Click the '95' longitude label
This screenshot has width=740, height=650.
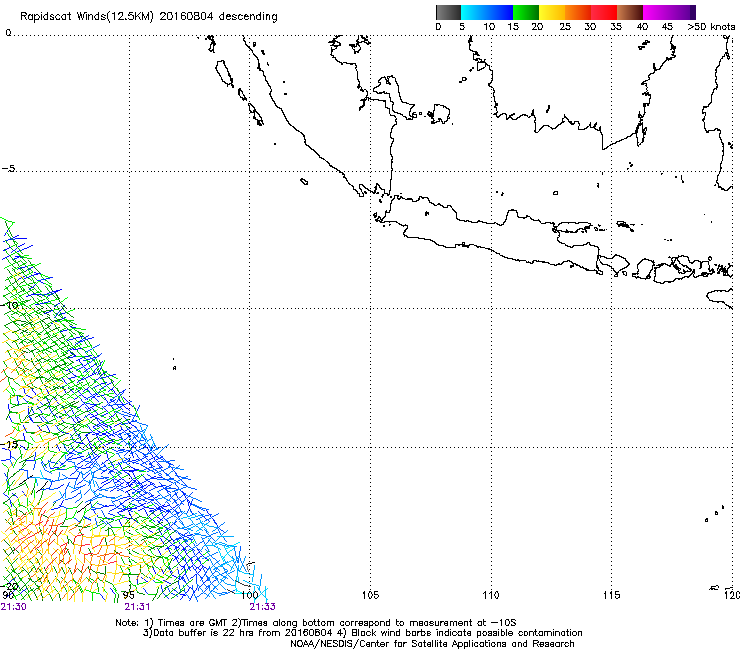pos(129,595)
